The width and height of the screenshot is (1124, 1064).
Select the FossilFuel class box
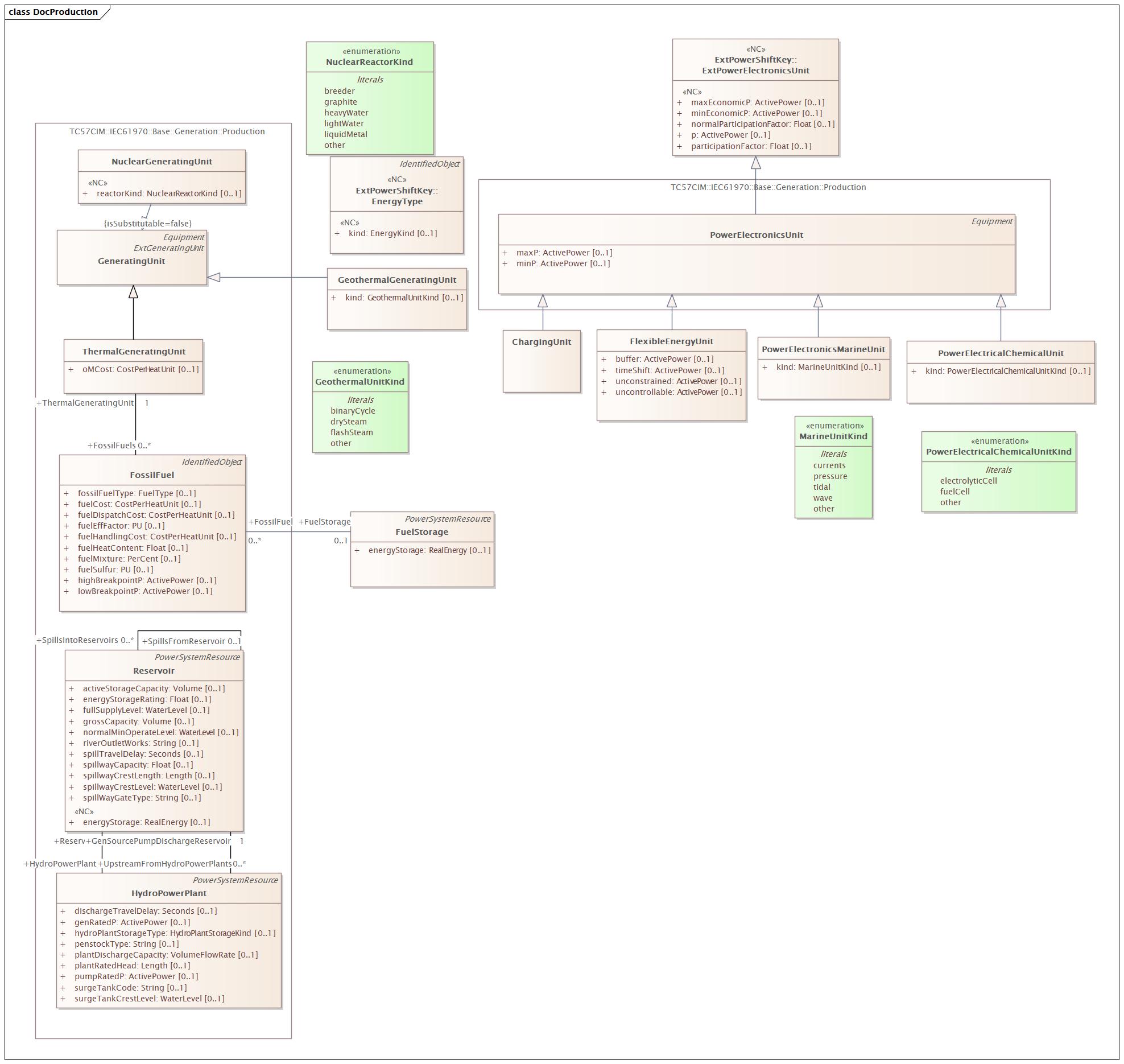click(x=152, y=474)
